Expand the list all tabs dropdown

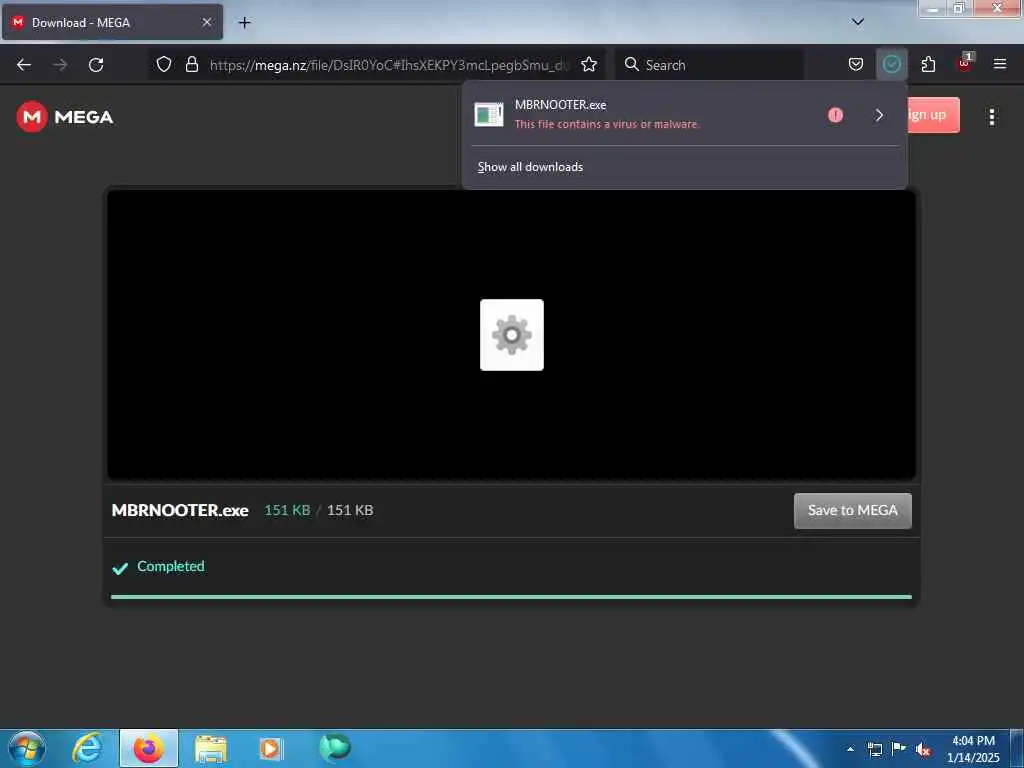[857, 22]
